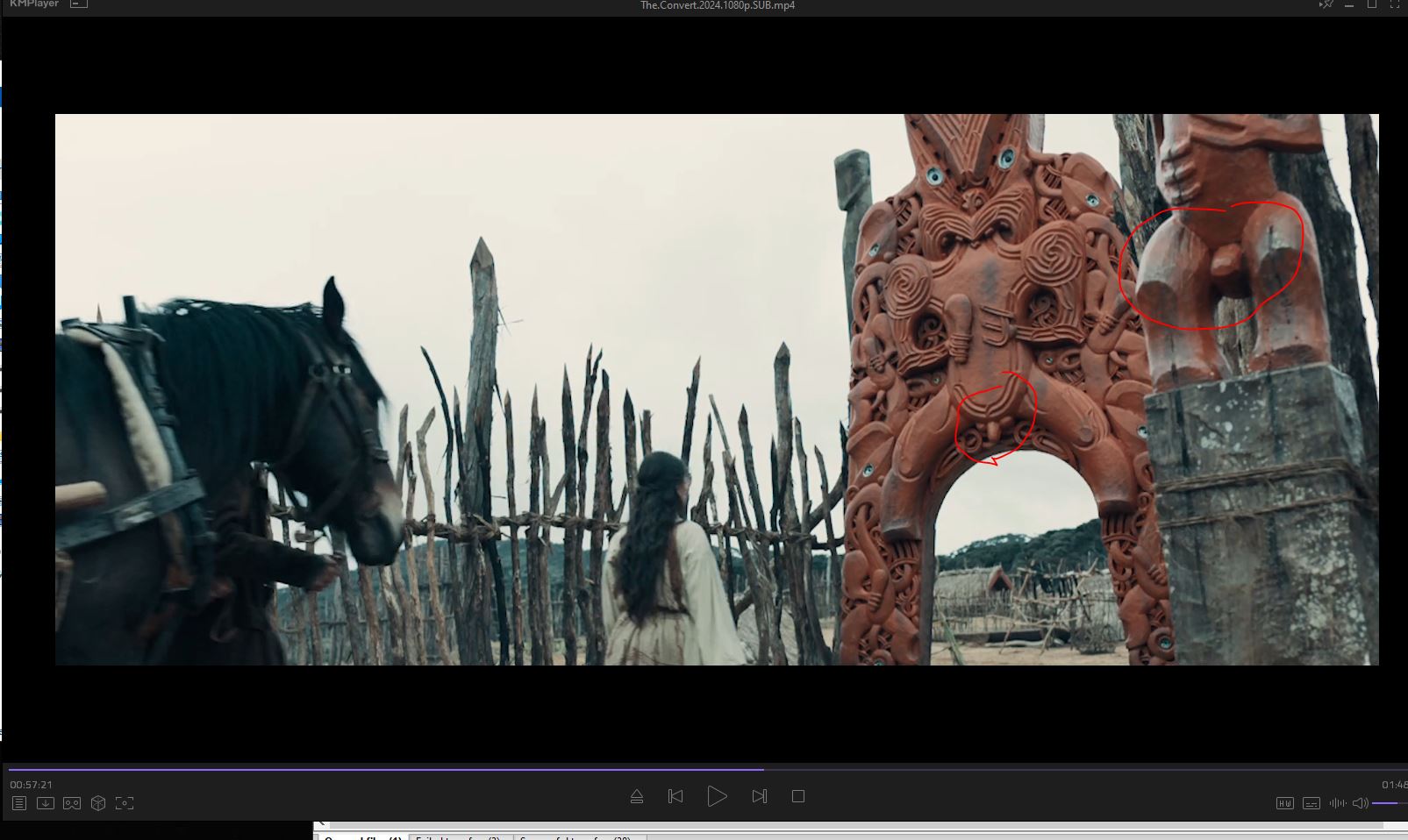Adjust the volume slider

click(x=1388, y=803)
